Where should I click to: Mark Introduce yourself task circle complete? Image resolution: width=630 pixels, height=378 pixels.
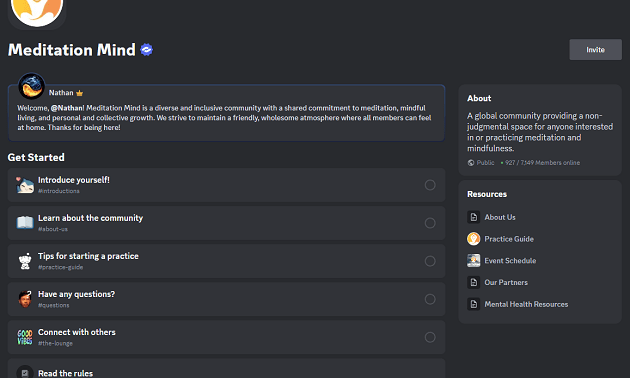(x=430, y=185)
